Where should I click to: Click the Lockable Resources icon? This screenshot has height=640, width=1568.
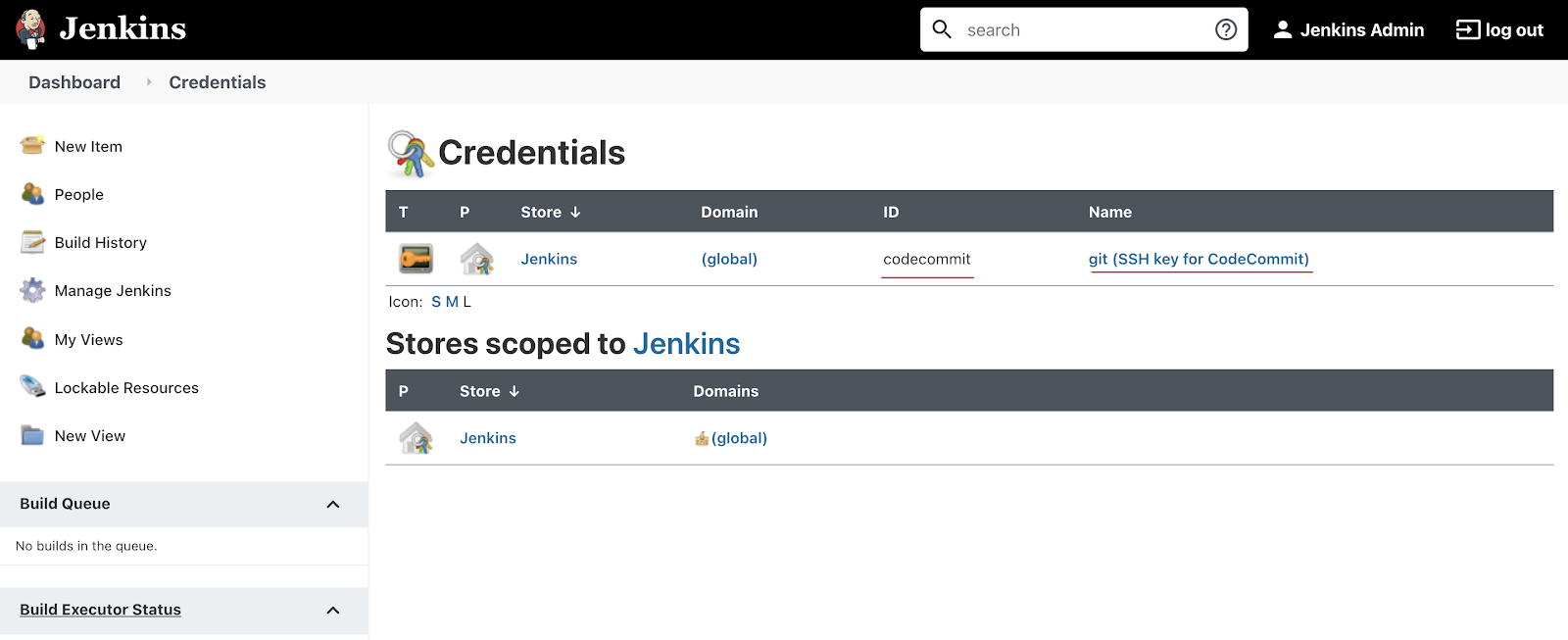point(32,387)
